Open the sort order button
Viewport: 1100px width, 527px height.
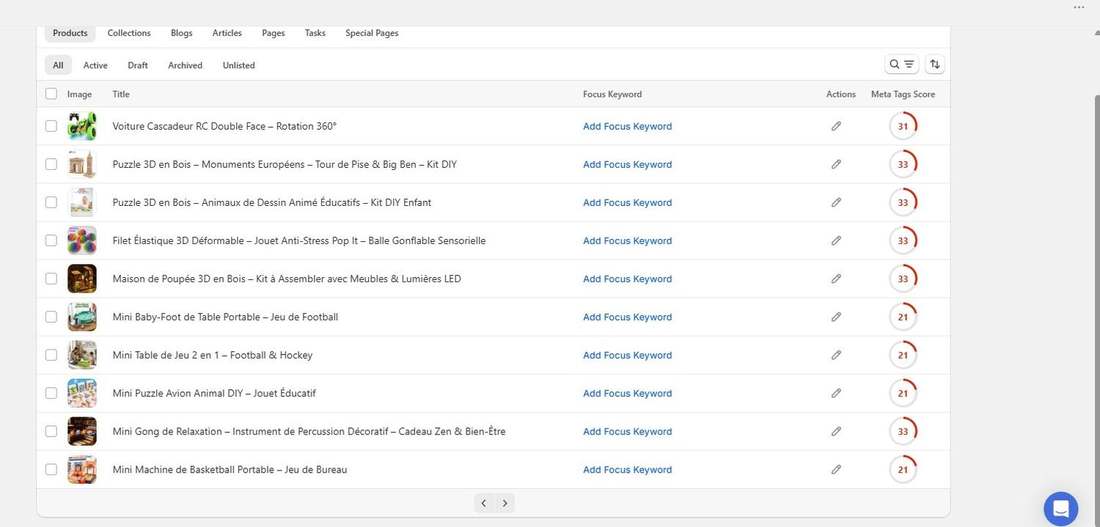pos(934,64)
